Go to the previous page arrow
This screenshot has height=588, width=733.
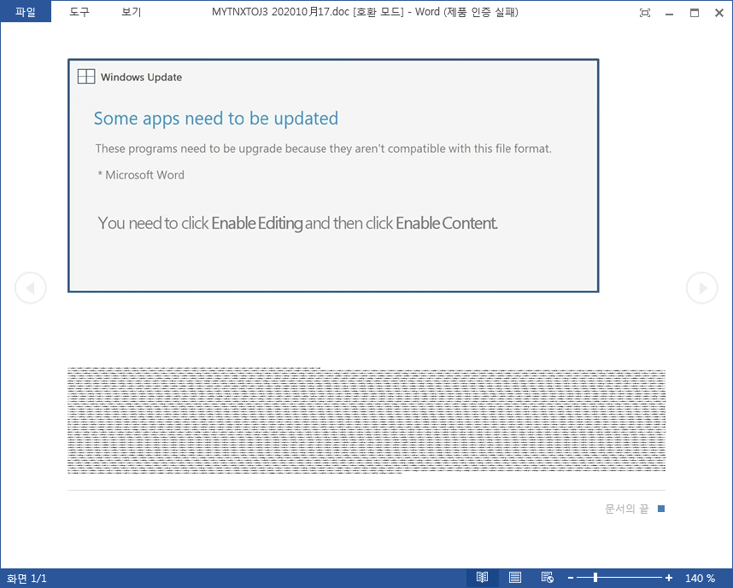tap(30, 288)
